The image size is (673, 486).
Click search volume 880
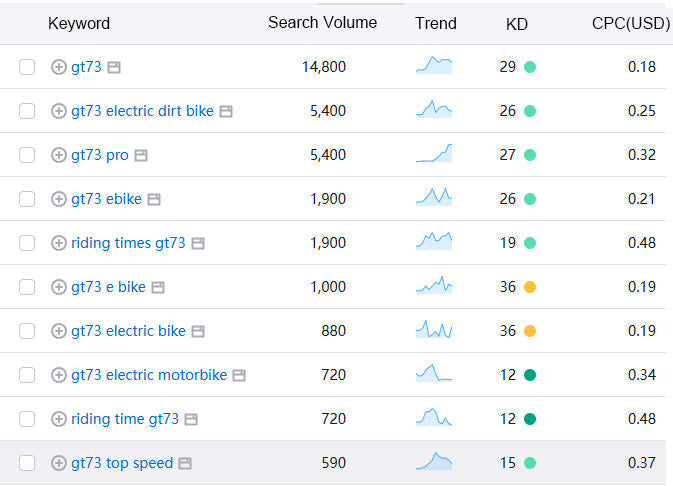point(333,331)
